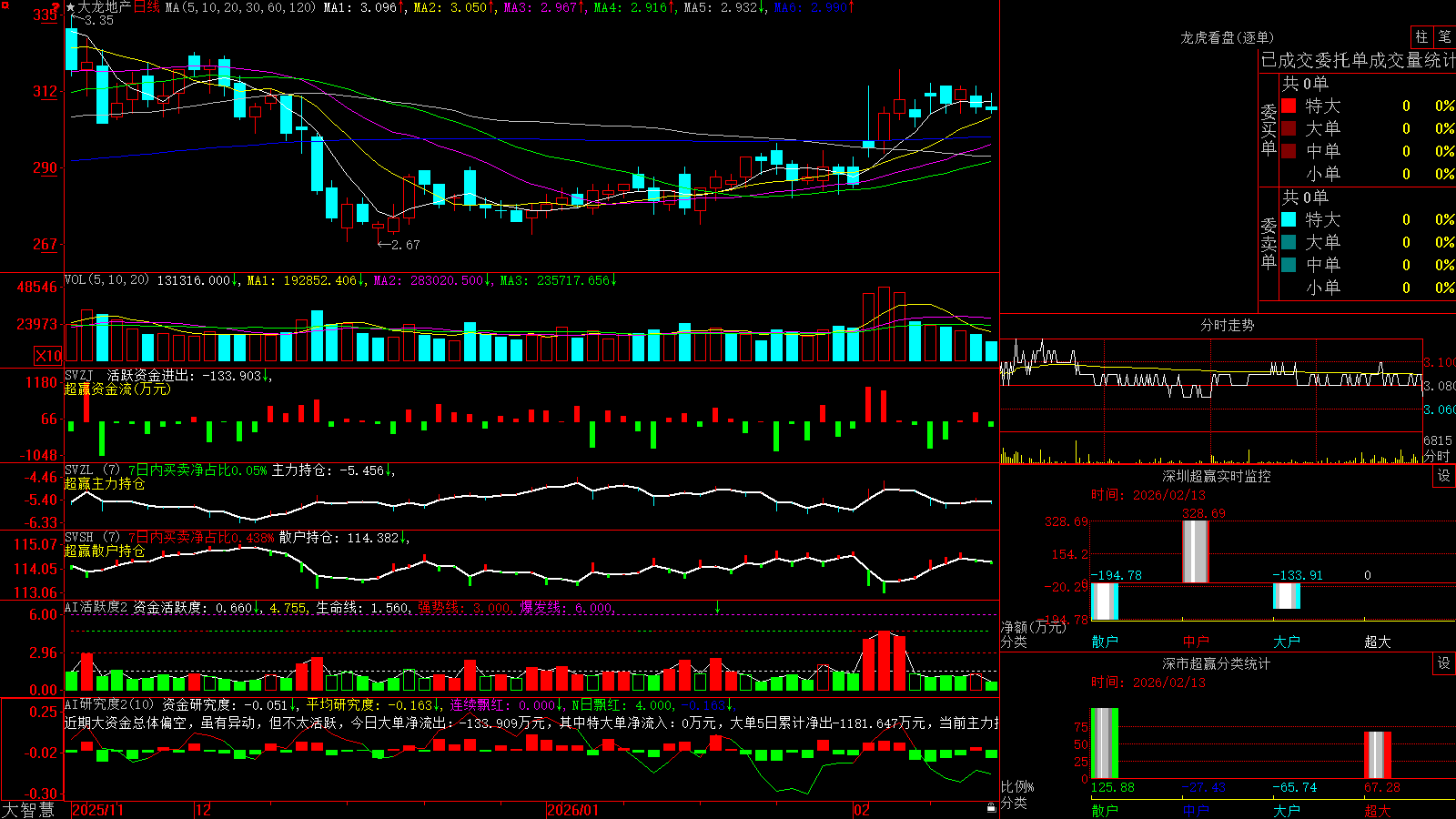Click the X10 volume scale icon
Viewport: 1456px width, 819px height.
coord(48,356)
